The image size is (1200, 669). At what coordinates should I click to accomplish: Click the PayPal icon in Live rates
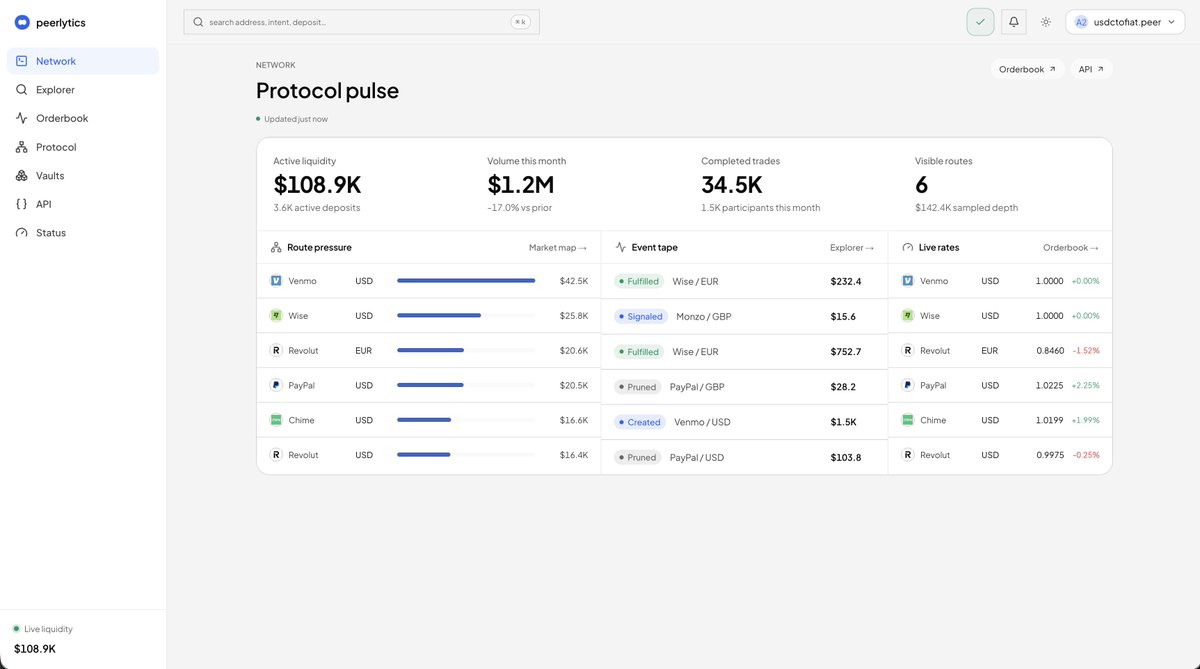(908, 385)
